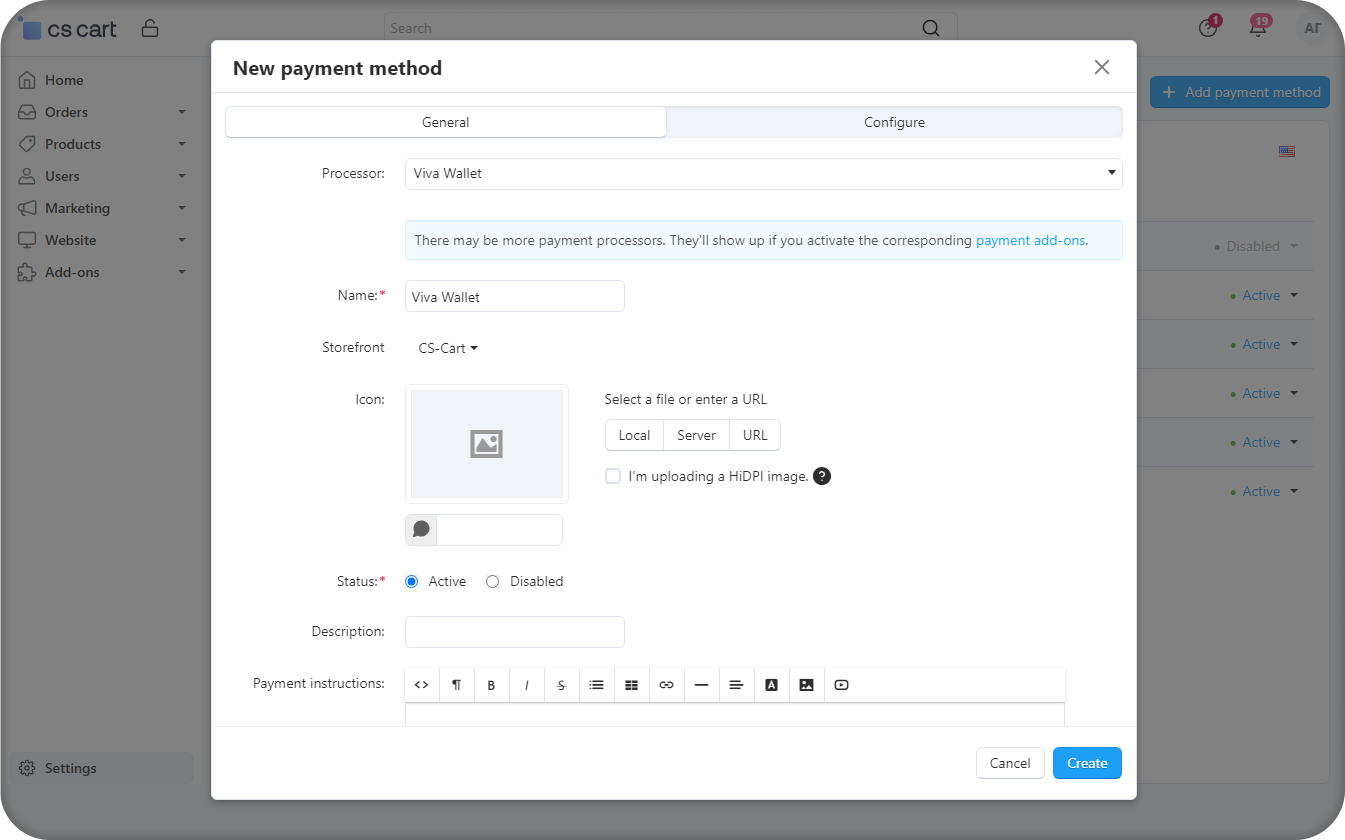This screenshot has height=840, width=1345.
Task: Click the storefront lock icon
Action: [150, 28]
